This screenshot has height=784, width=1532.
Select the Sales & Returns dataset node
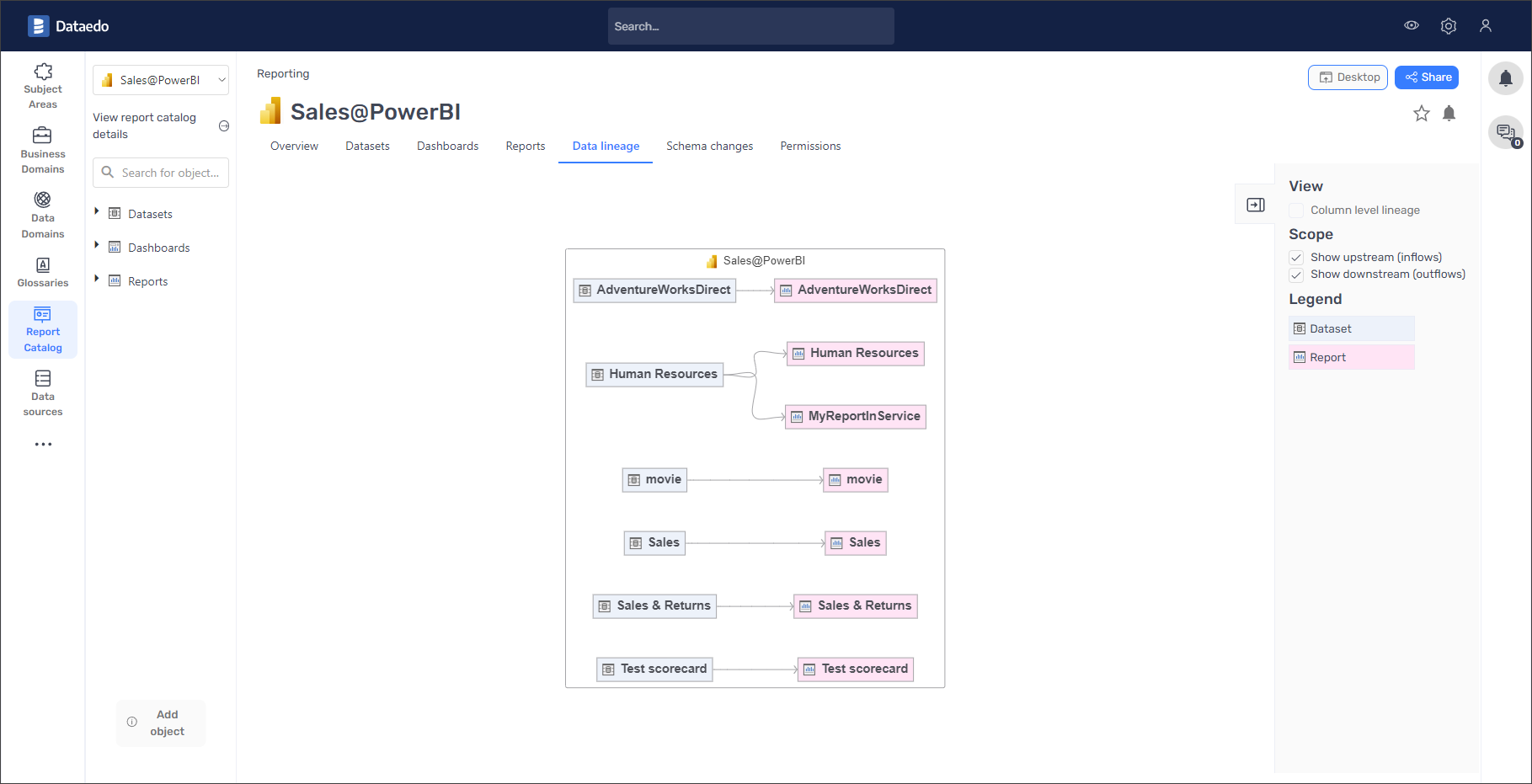(x=654, y=606)
